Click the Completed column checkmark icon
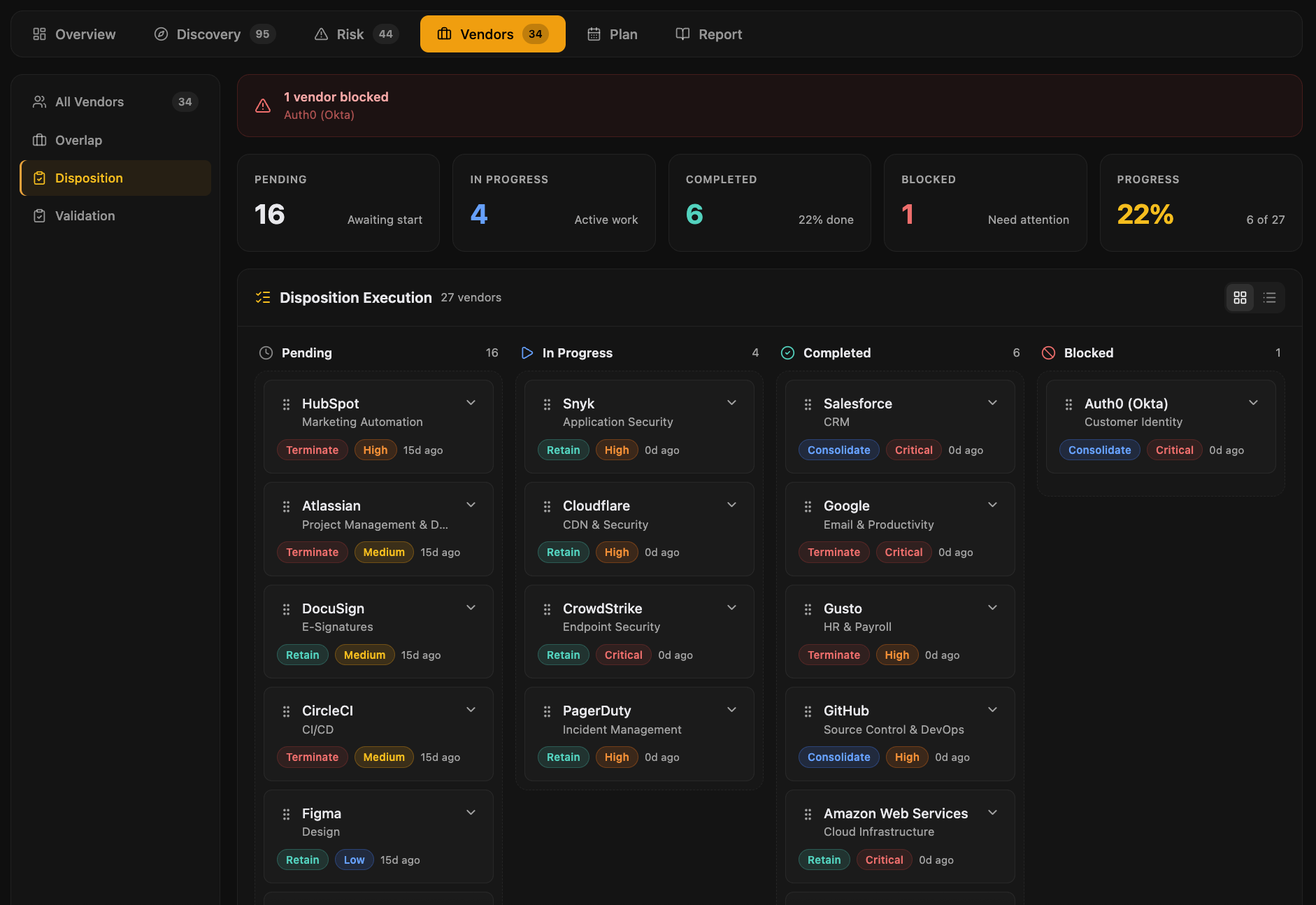 click(787, 353)
